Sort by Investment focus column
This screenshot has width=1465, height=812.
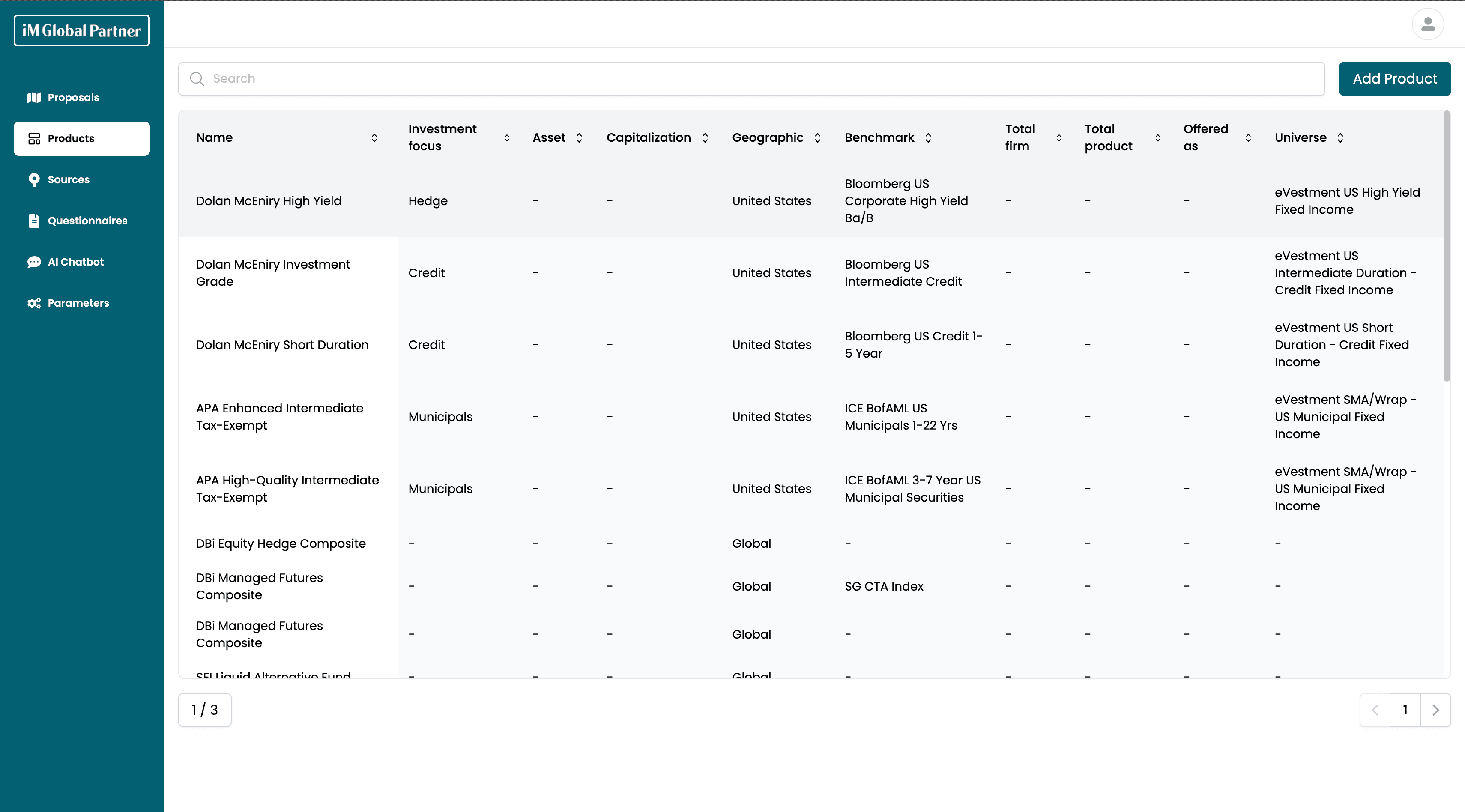[x=507, y=137]
